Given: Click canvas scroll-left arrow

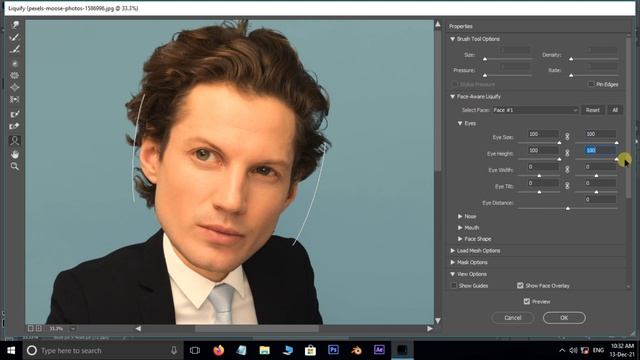Looking at the screenshot, I should [138, 329].
